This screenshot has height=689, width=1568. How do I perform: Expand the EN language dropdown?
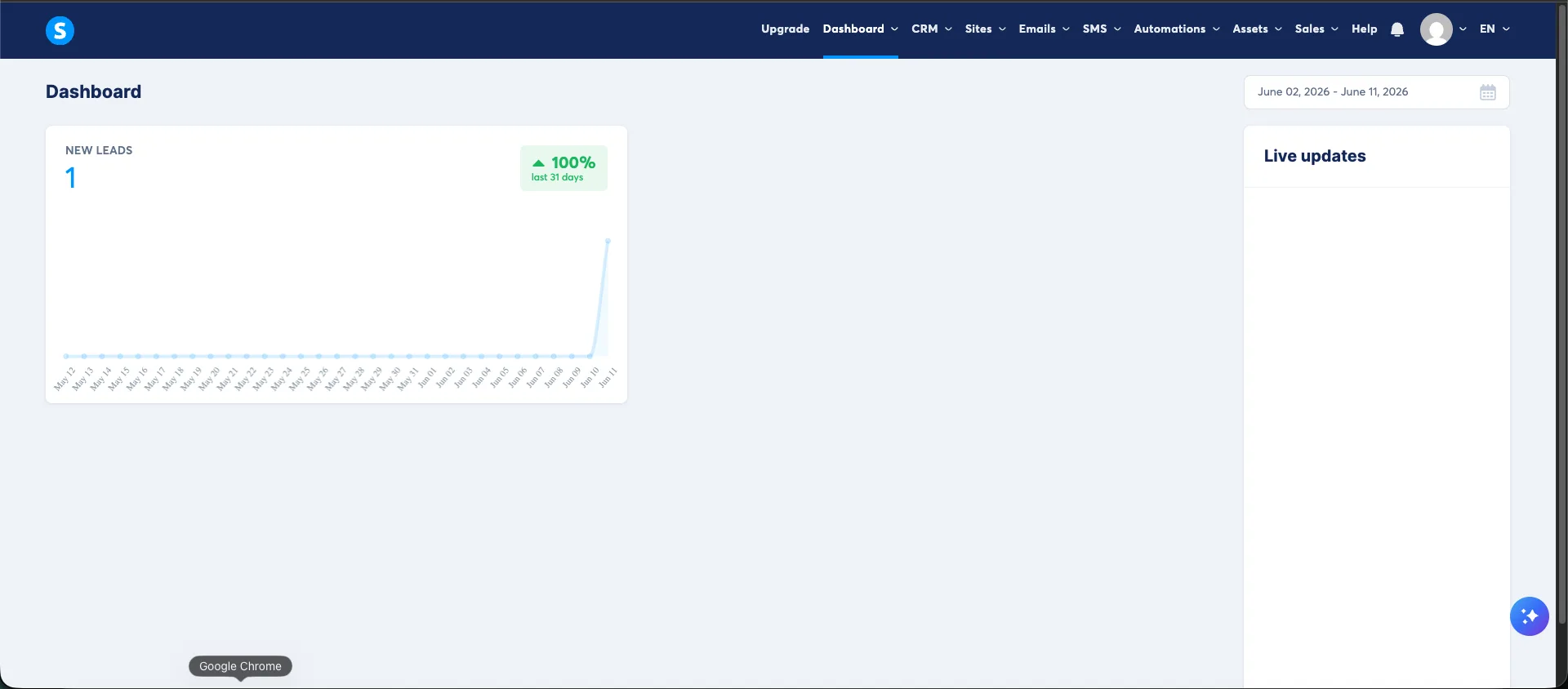[1494, 29]
